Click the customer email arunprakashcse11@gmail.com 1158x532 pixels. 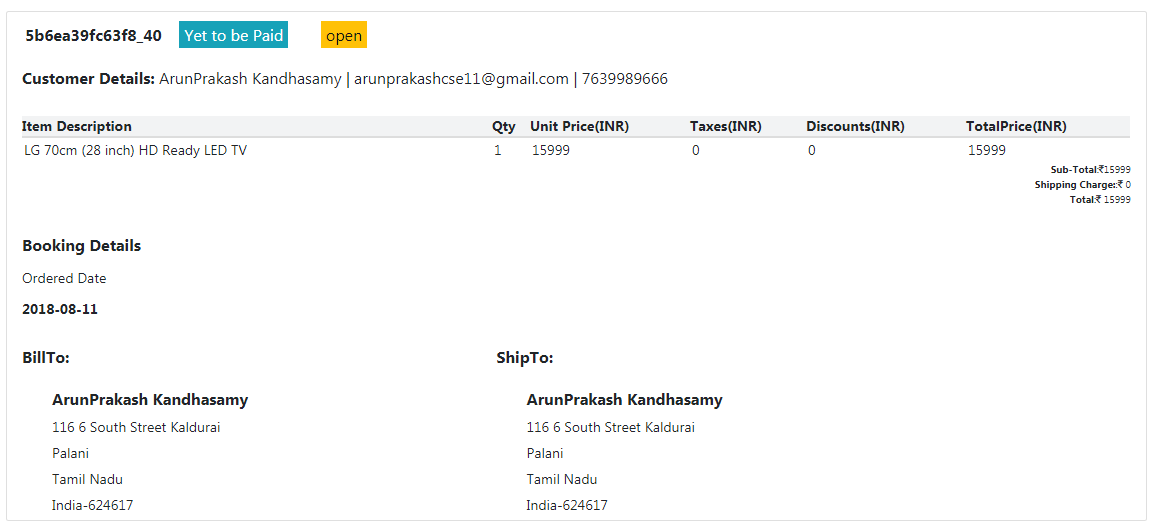461,79
